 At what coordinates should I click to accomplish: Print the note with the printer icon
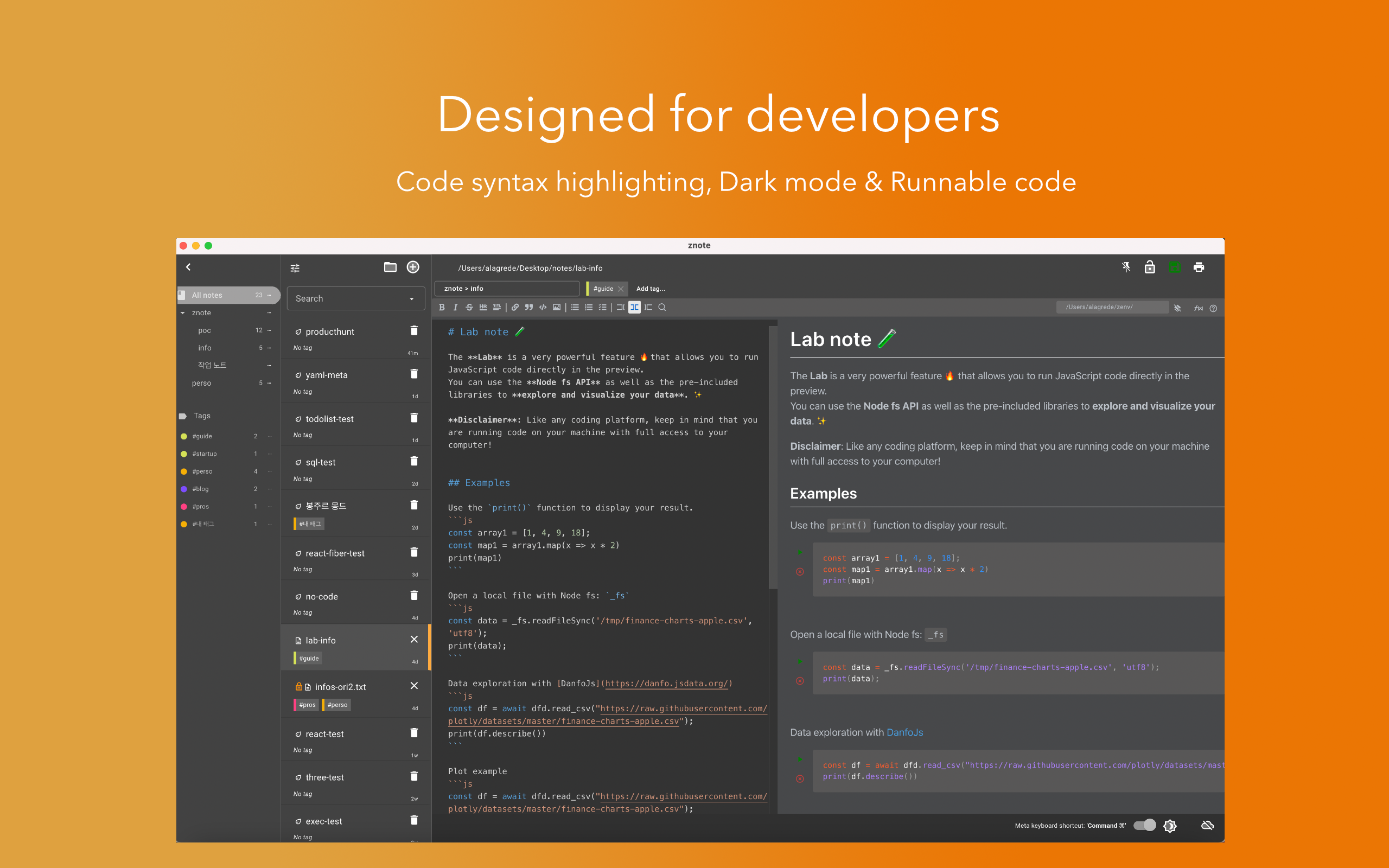1199,267
